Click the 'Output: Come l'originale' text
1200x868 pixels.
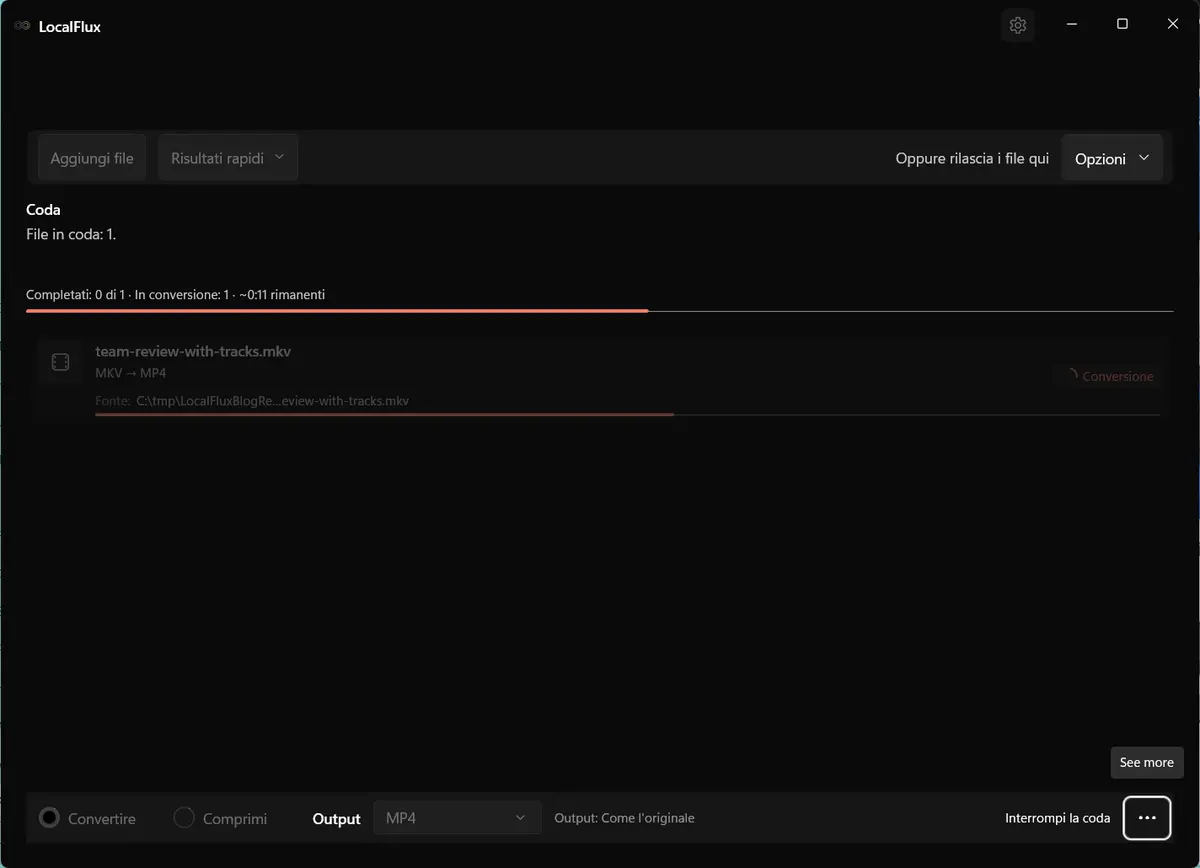(624, 818)
